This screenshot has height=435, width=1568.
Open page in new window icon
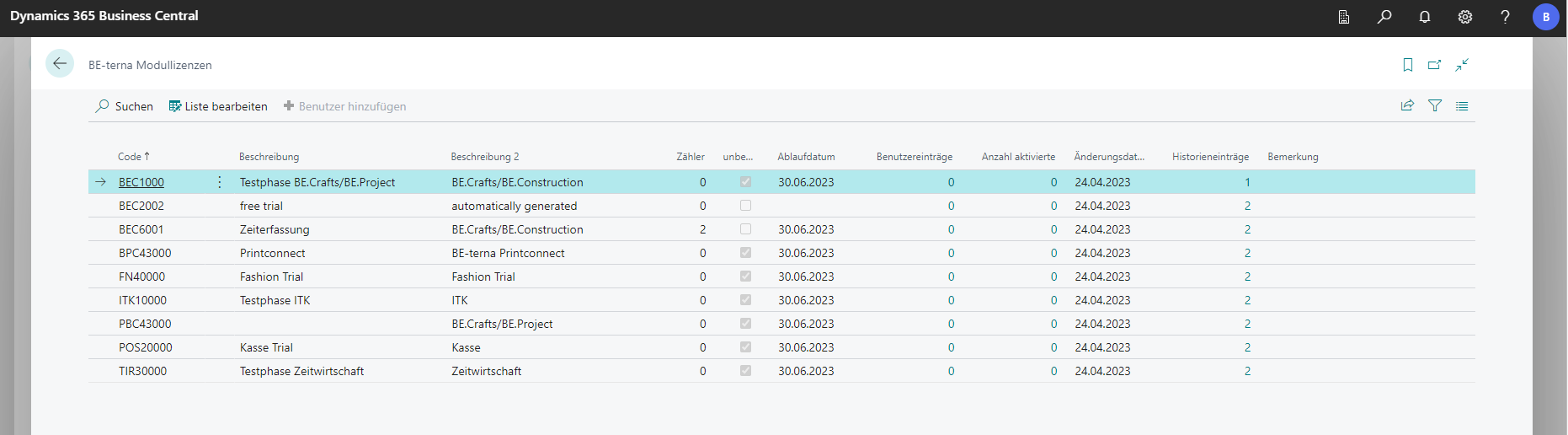1435,65
